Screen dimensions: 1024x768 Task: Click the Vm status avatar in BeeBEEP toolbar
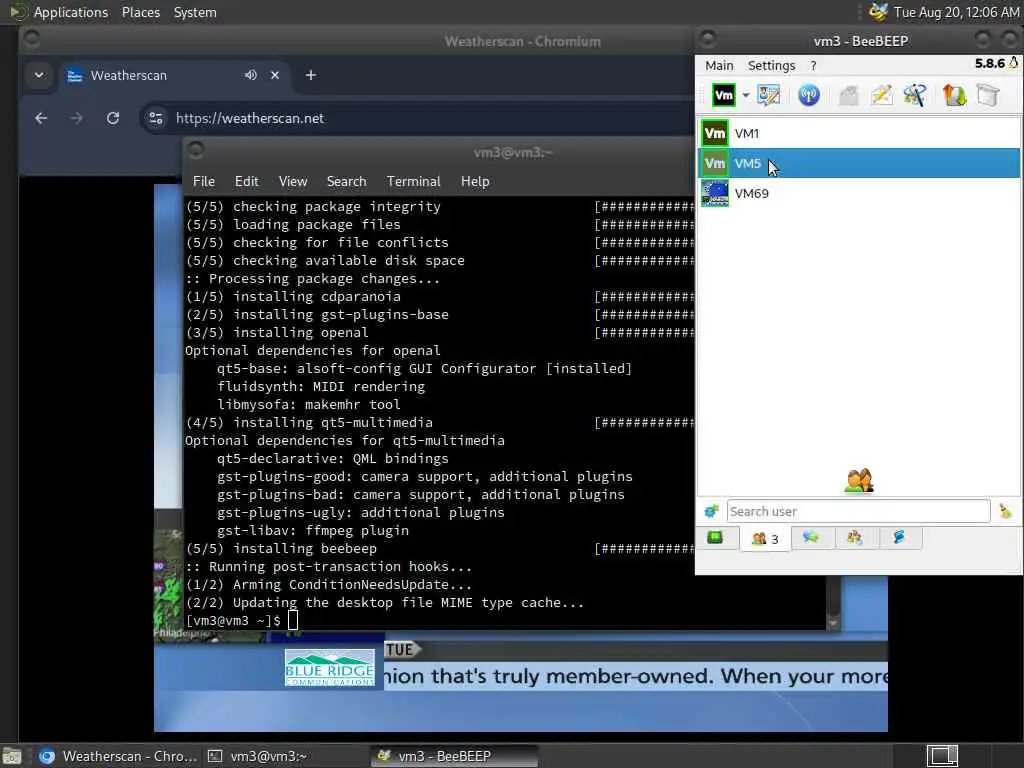[723, 95]
